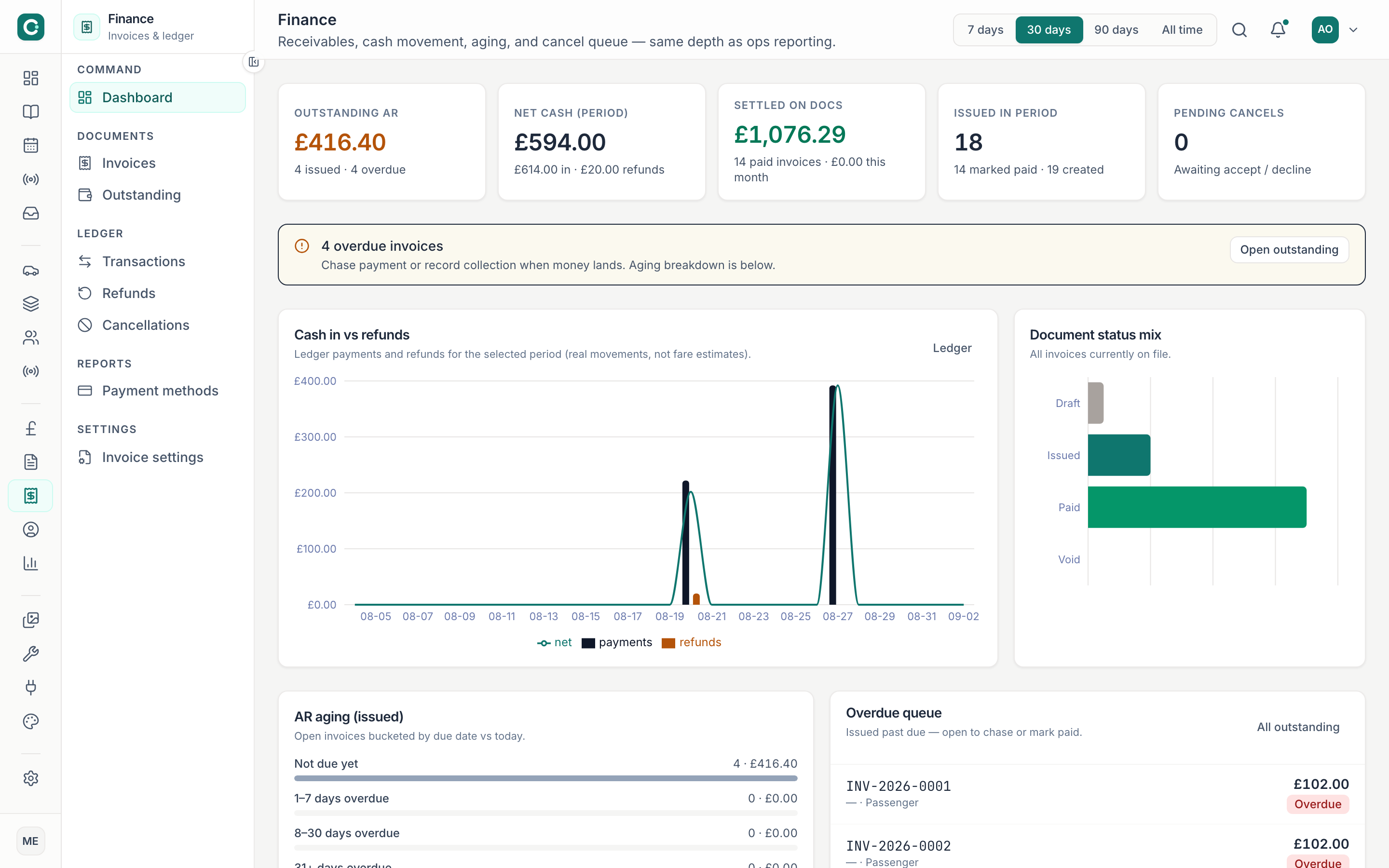Screen dimensions: 1389x868
Task: Select the 30 days range
Action: (1049, 30)
